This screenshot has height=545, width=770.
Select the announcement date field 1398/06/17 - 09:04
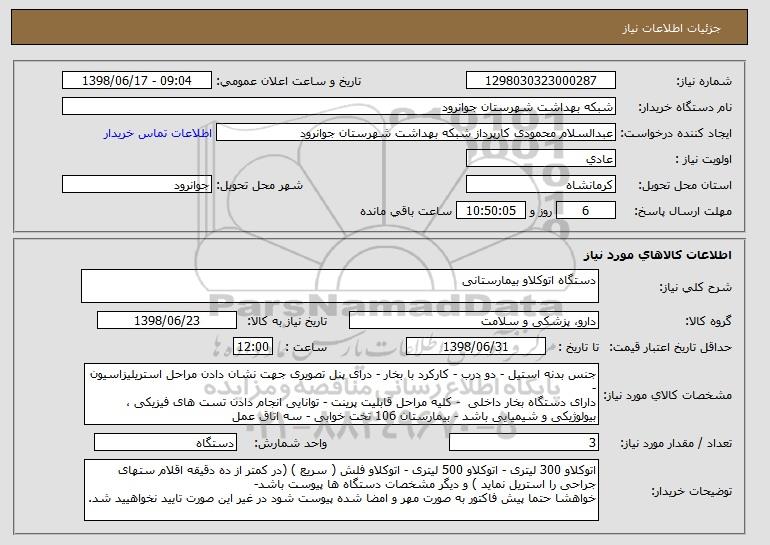point(137,81)
